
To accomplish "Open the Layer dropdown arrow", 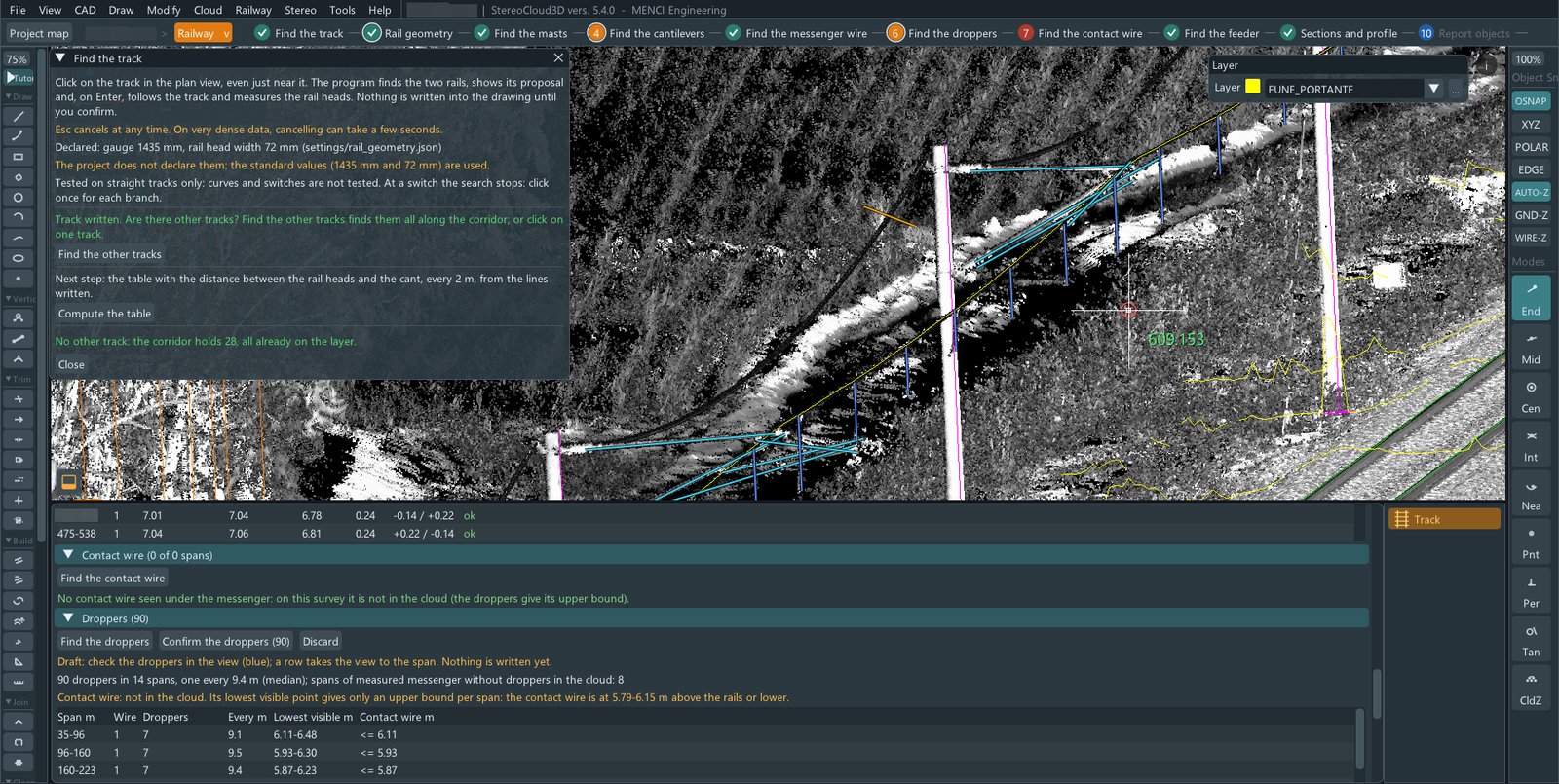I will coord(1433,89).
